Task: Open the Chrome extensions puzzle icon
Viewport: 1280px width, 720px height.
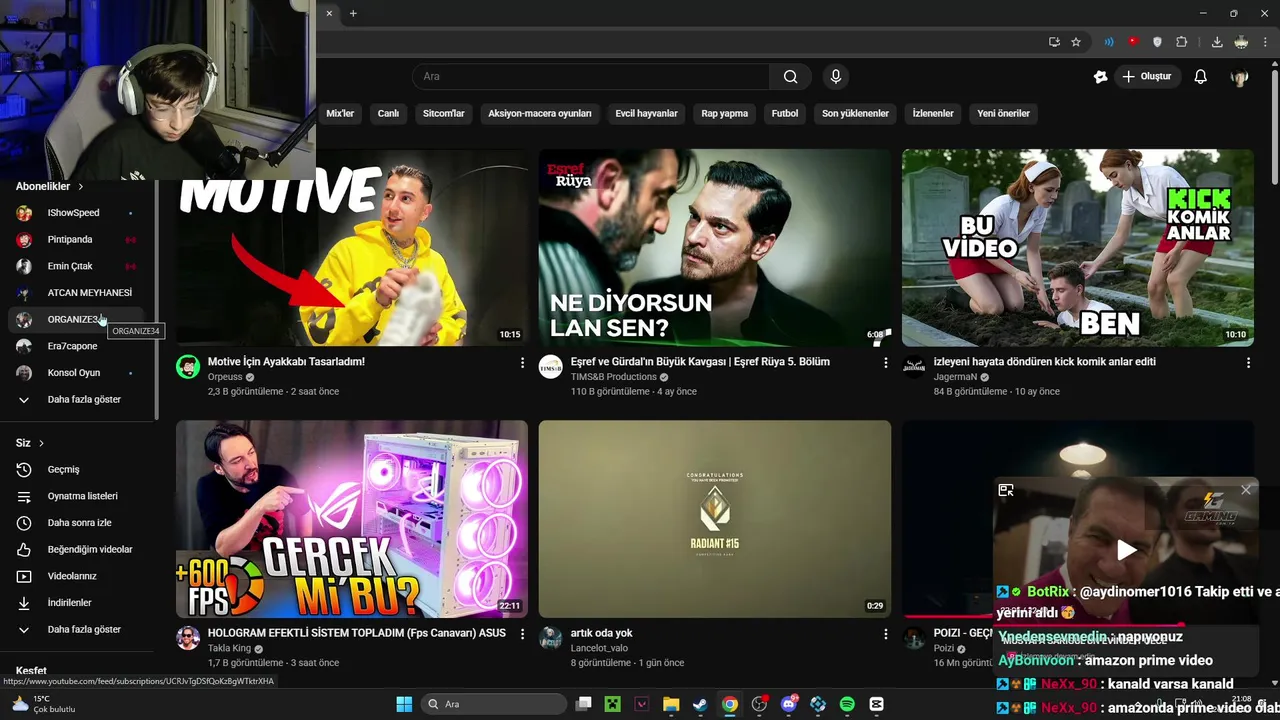Action: pos(1181,42)
